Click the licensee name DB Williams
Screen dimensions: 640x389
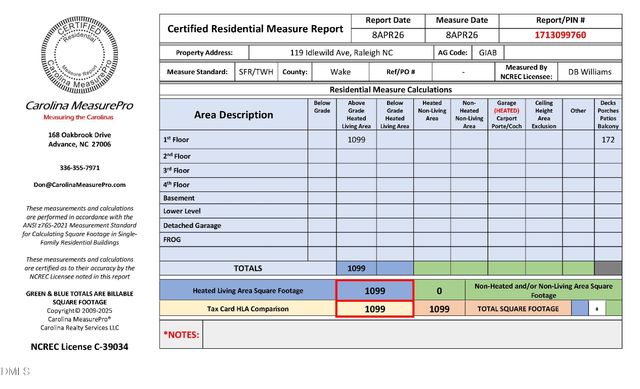(590, 72)
